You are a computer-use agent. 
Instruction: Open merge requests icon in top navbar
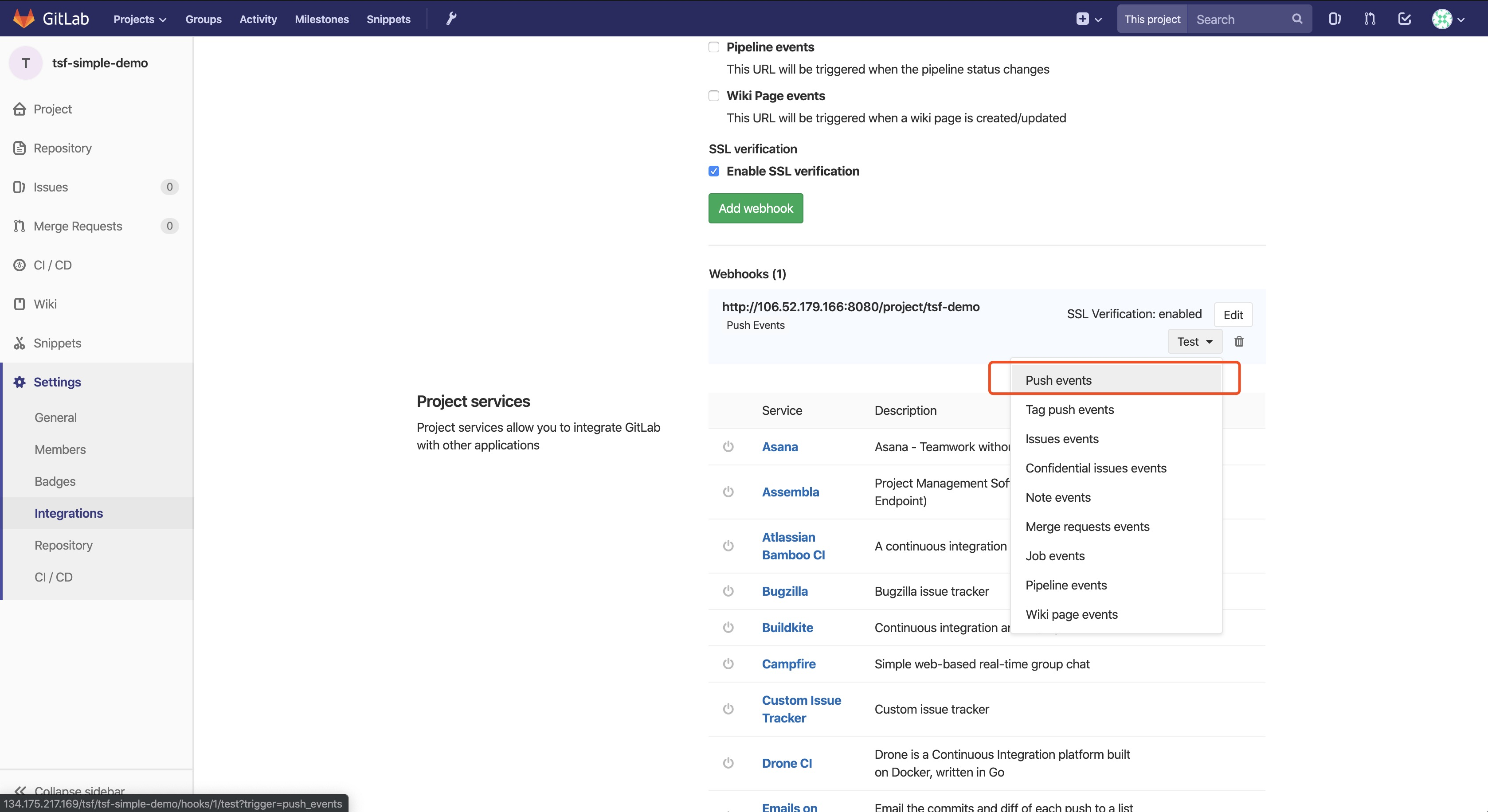click(x=1370, y=19)
